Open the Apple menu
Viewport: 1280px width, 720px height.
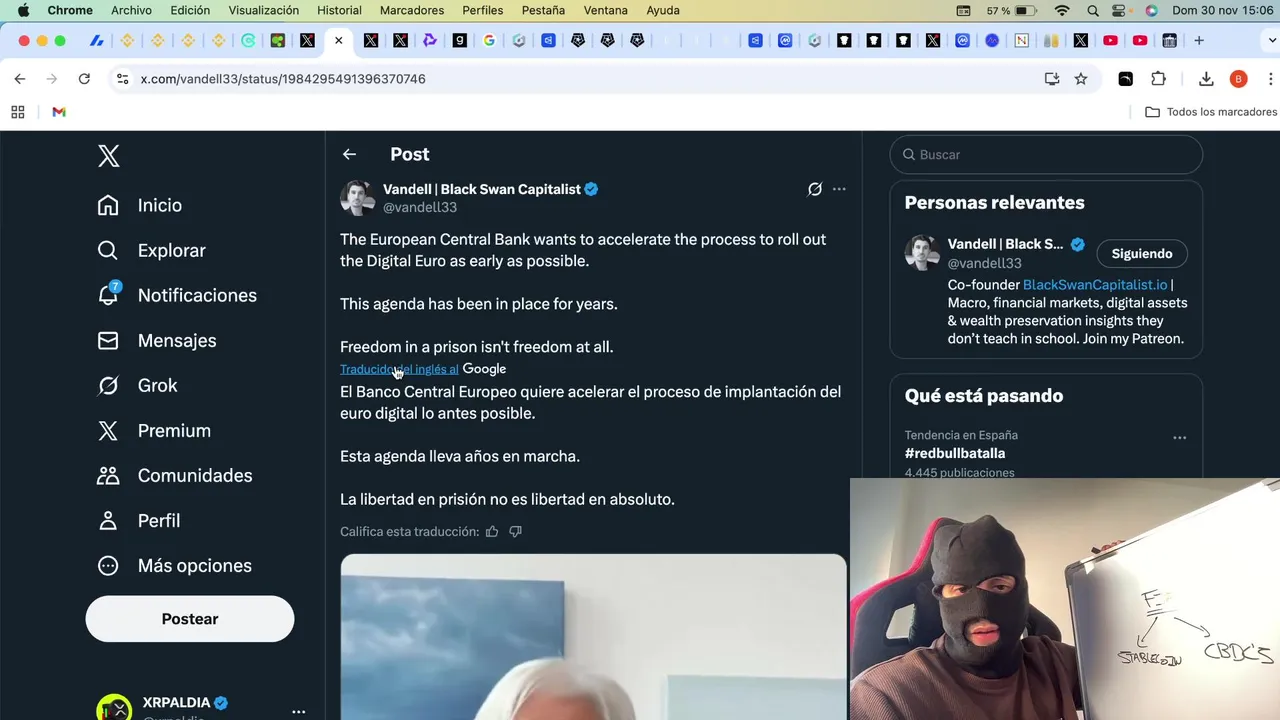point(23,10)
